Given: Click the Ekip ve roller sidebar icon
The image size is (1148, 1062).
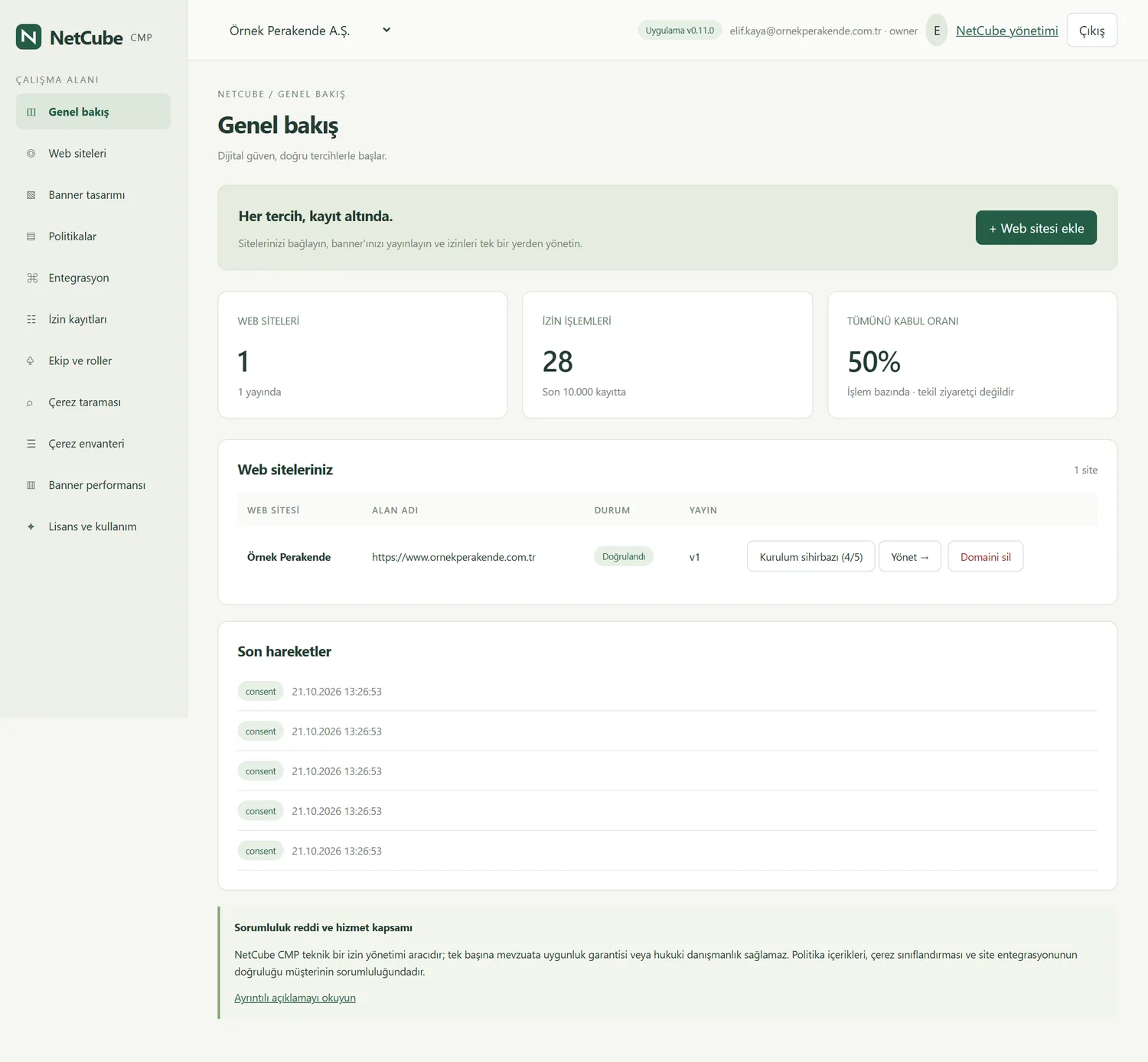Looking at the screenshot, I should pyautogui.click(x=31, y=360).
